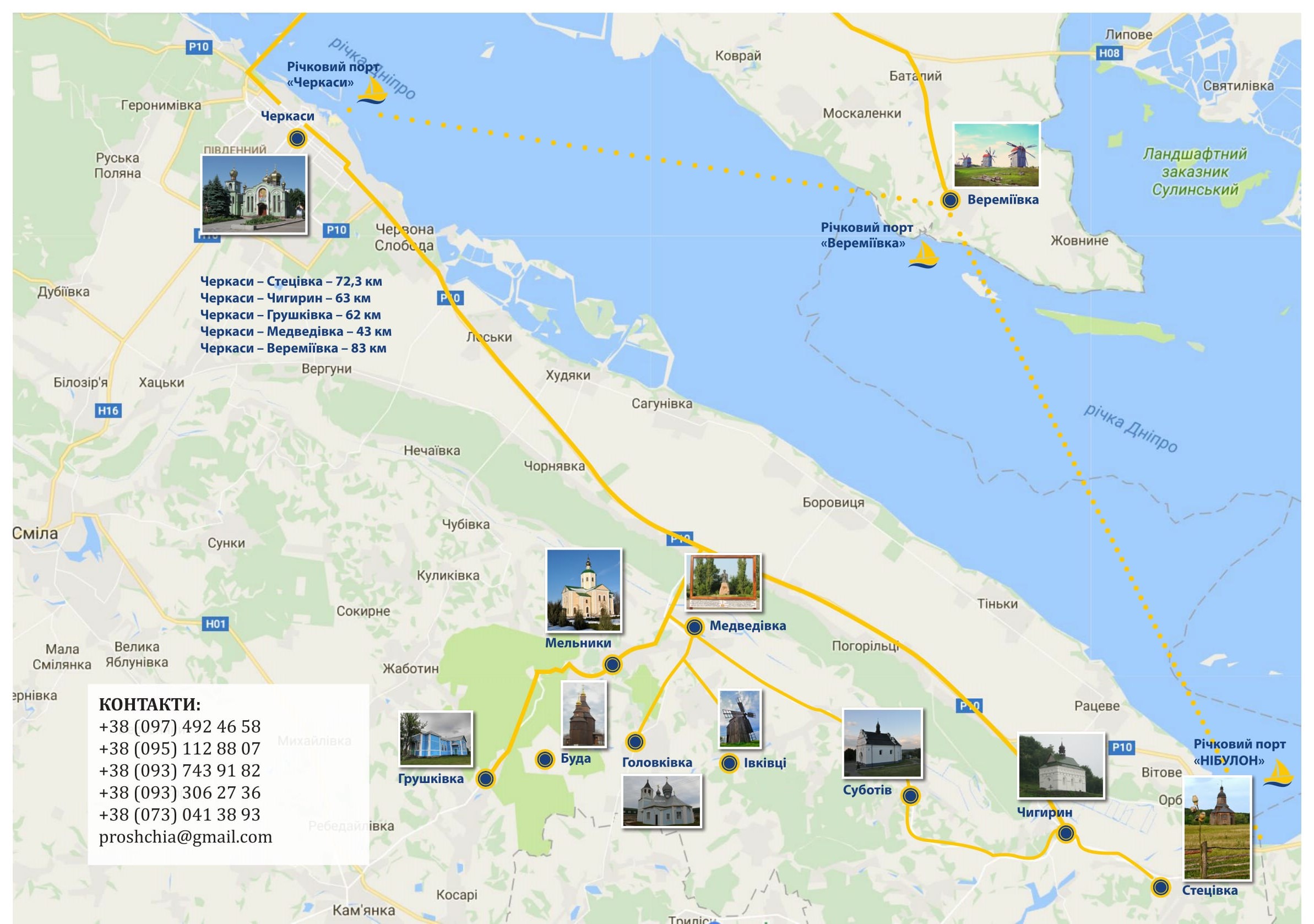Click the H08 road shield near Липове
The height and width of the screenshot is (924, 1314).
tap(1109, 53)
